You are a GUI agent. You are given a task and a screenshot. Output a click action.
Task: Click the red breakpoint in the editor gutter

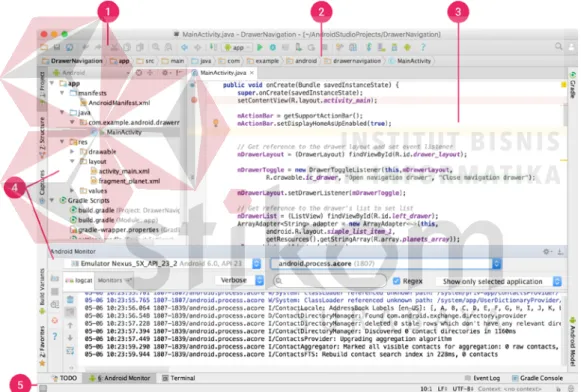click(x=194, y=100)
